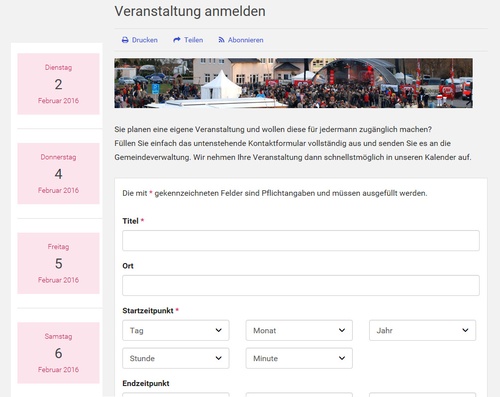Open the Stunde hour dropdown
This screenshot has width=500, height=397.
click(176, 358)
